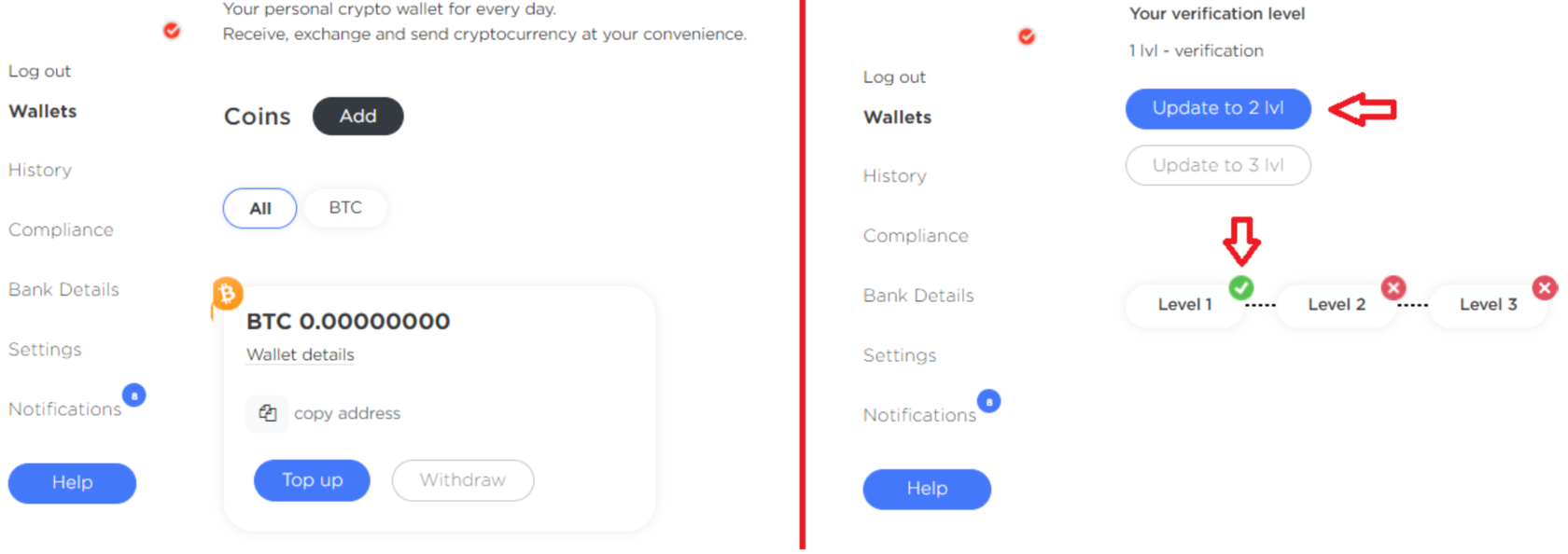Click Update to 3 lvl button
The image size is (1568, 554).
1218,165
